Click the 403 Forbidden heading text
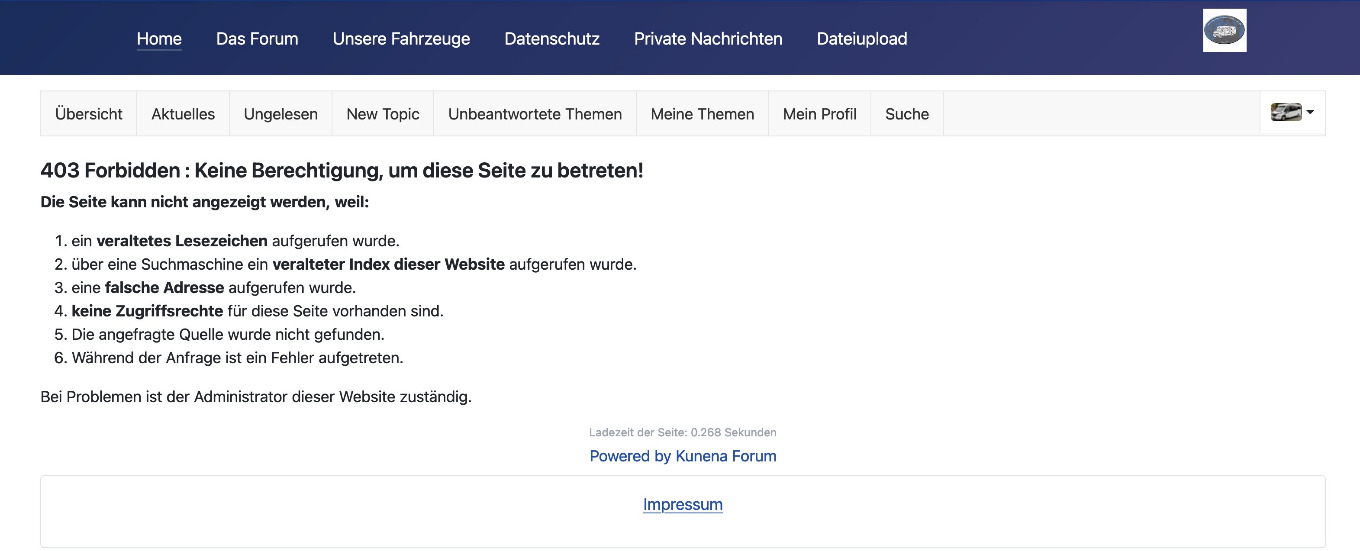Image resolution: width=1360 pixels, height=551 pixels. [x=342, y=171]
